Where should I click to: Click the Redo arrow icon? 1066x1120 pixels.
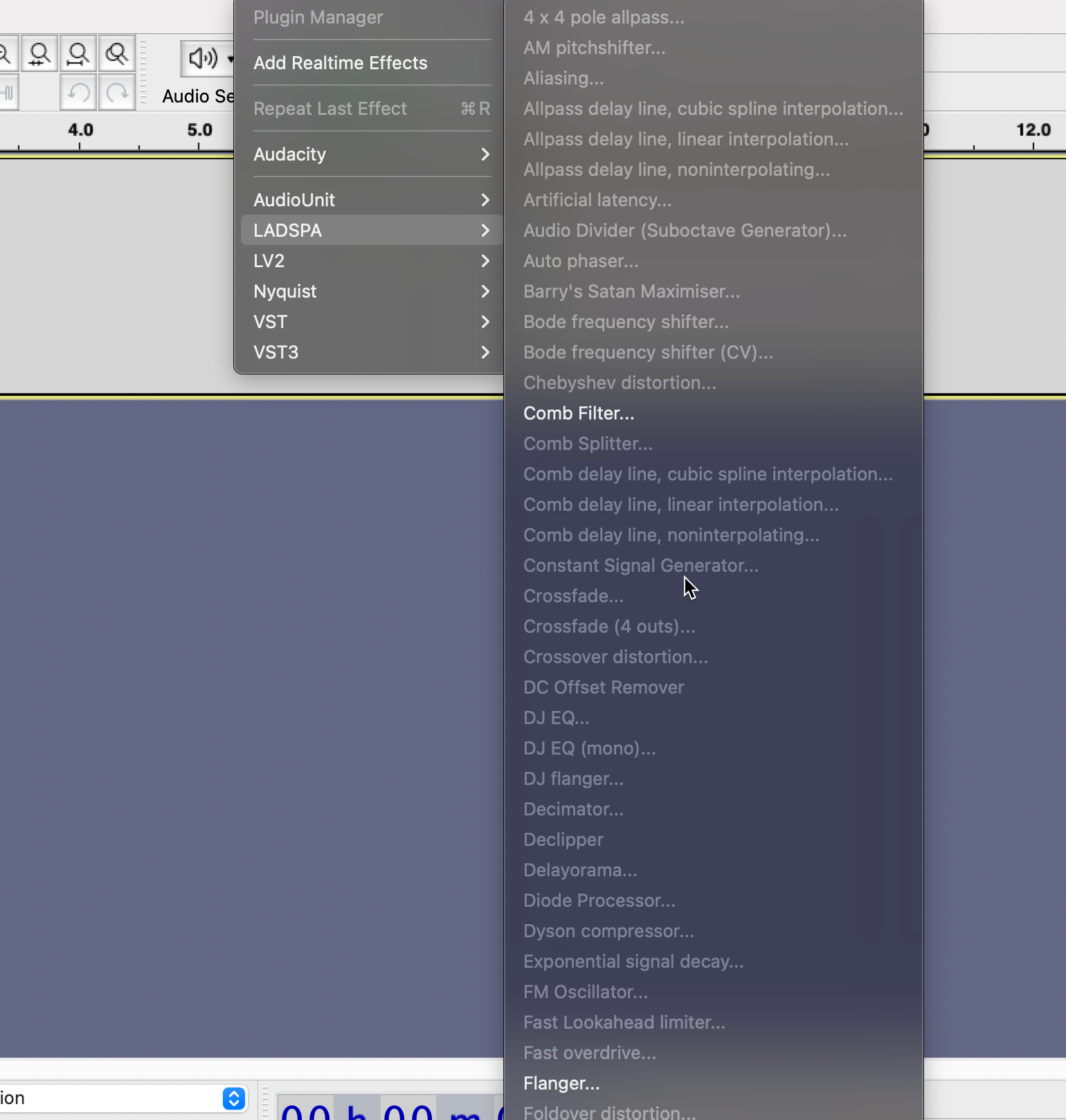coord(117,93)
